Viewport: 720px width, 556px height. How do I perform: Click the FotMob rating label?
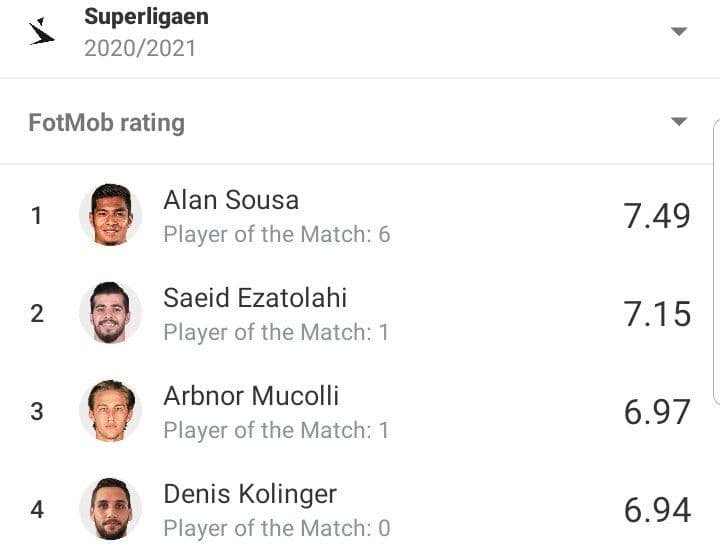(107, 123)
